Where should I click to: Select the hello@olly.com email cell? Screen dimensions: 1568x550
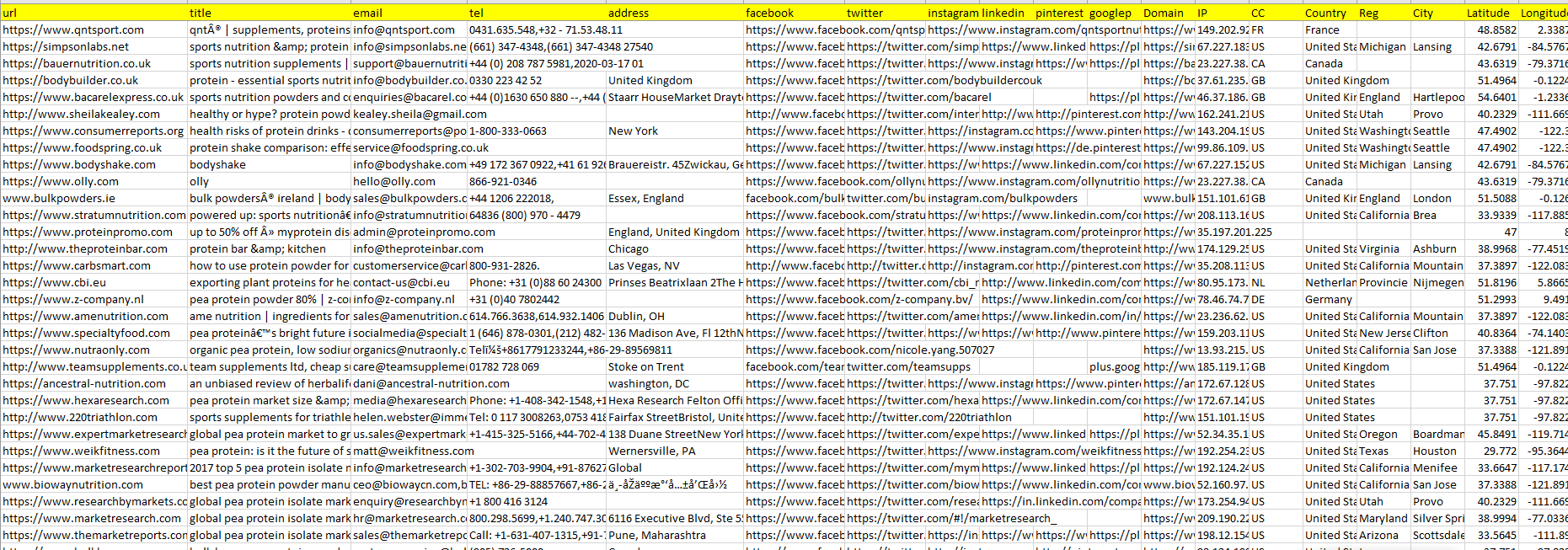tap(409, 181)
